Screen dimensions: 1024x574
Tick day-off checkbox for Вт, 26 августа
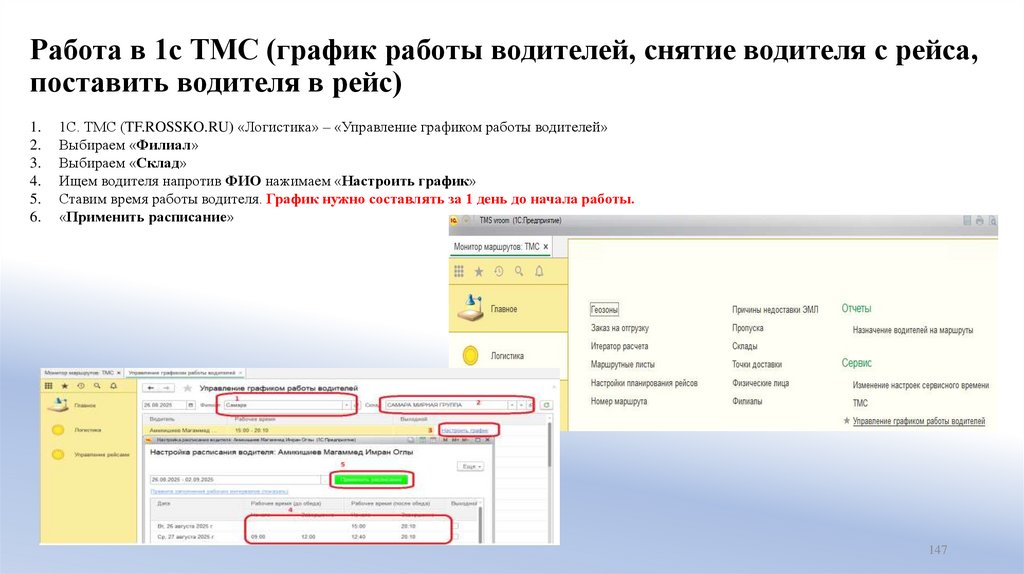point(456,526)
